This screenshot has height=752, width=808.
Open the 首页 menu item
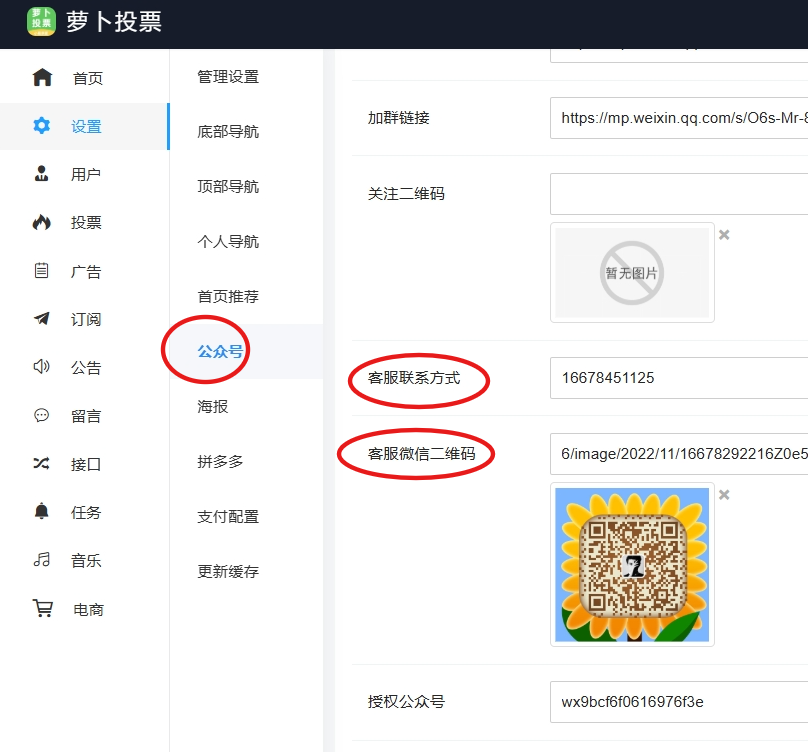[88, 78]
